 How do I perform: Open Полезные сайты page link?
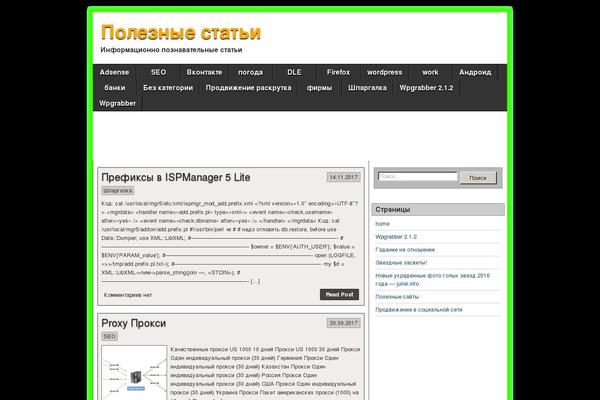397,297
